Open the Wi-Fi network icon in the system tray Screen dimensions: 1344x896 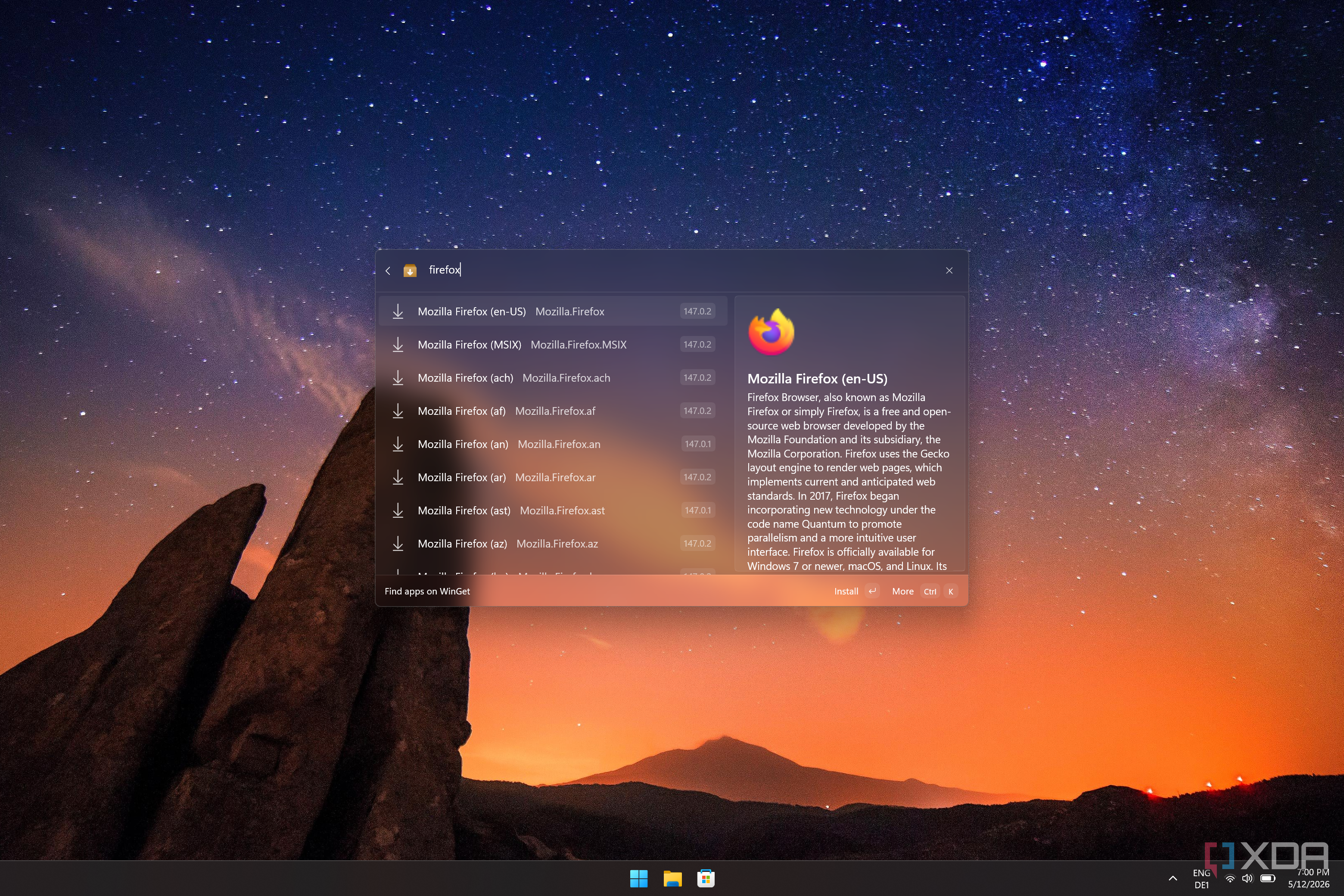point(1230,878)
